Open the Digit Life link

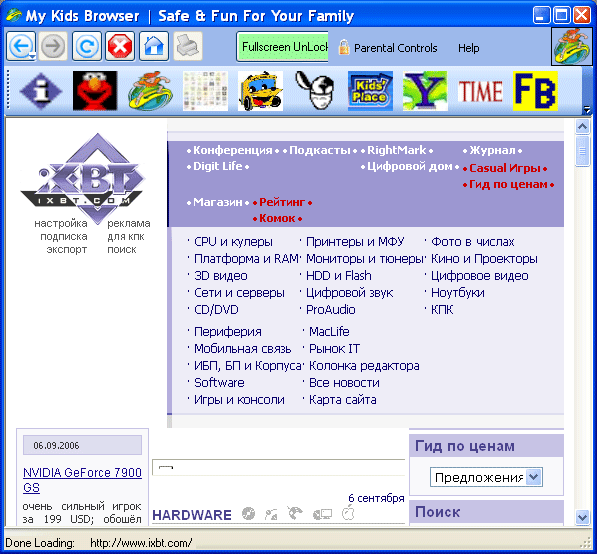[218, 166]
